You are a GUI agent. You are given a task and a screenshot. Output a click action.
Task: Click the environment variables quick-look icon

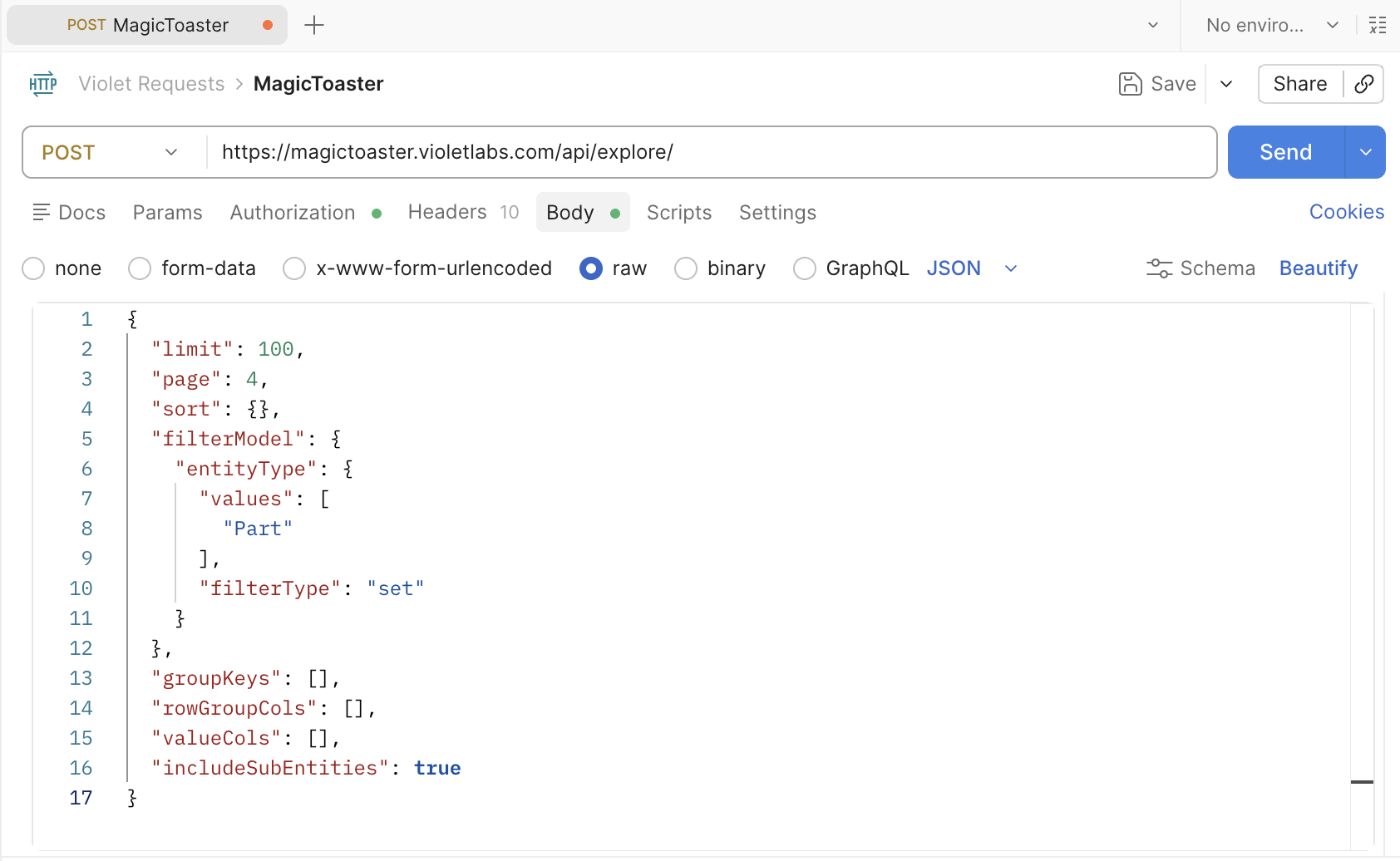(1378, 25)
